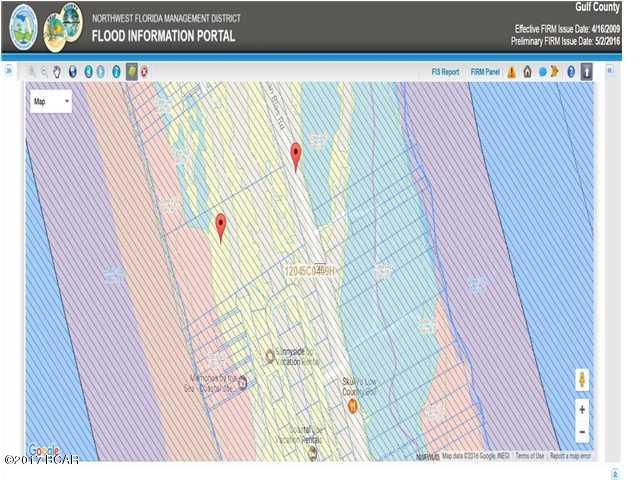This screenshot has height=480, width=640.
Task: Open the Map type dropdown
Action: pyautogui.click(x=51, y=102)
